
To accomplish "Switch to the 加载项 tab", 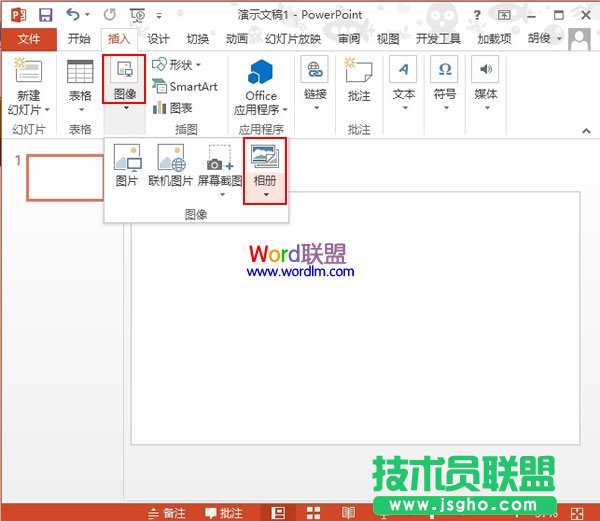I will 494,39.
